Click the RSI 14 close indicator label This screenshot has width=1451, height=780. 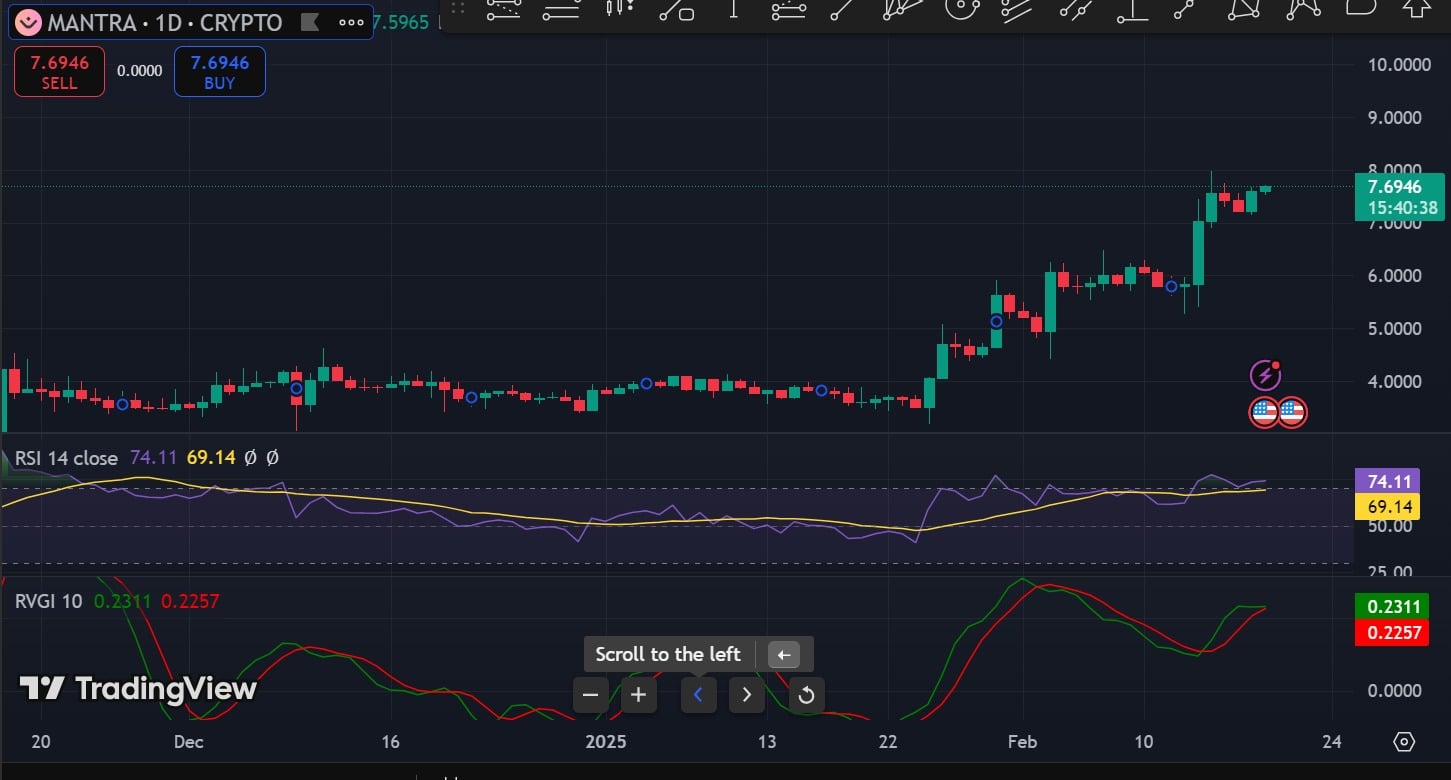66,458
